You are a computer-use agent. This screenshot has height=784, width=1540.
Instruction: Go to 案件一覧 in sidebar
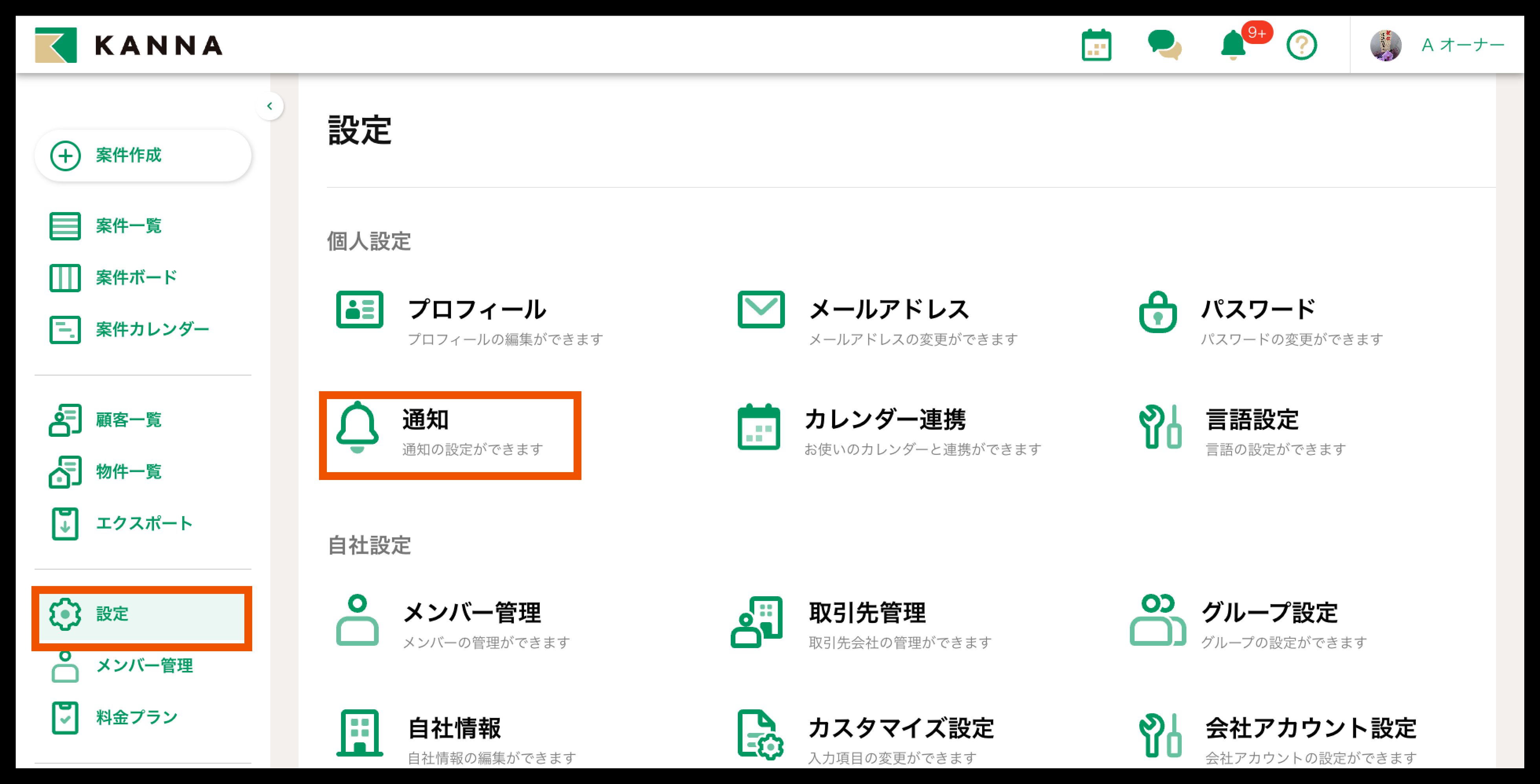[128, 226]
